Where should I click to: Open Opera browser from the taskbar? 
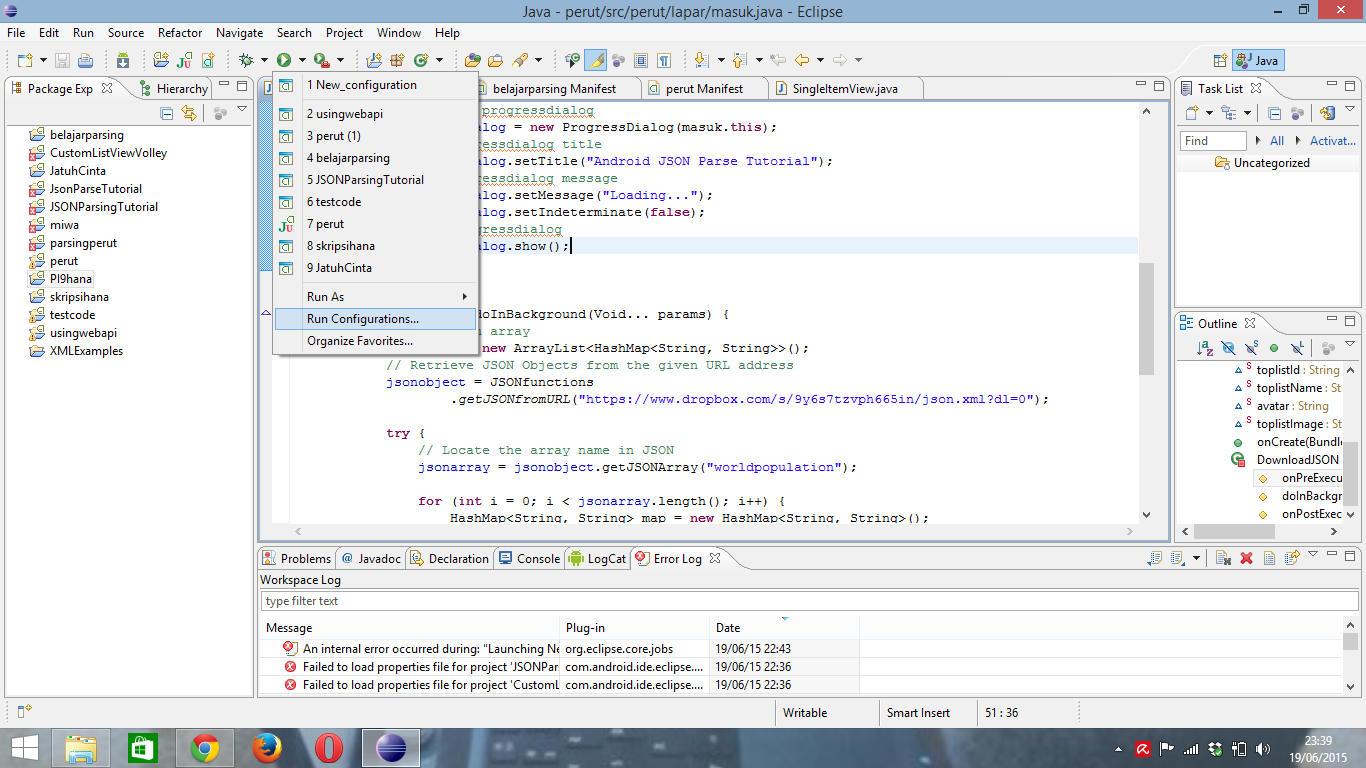pos(328,747)
